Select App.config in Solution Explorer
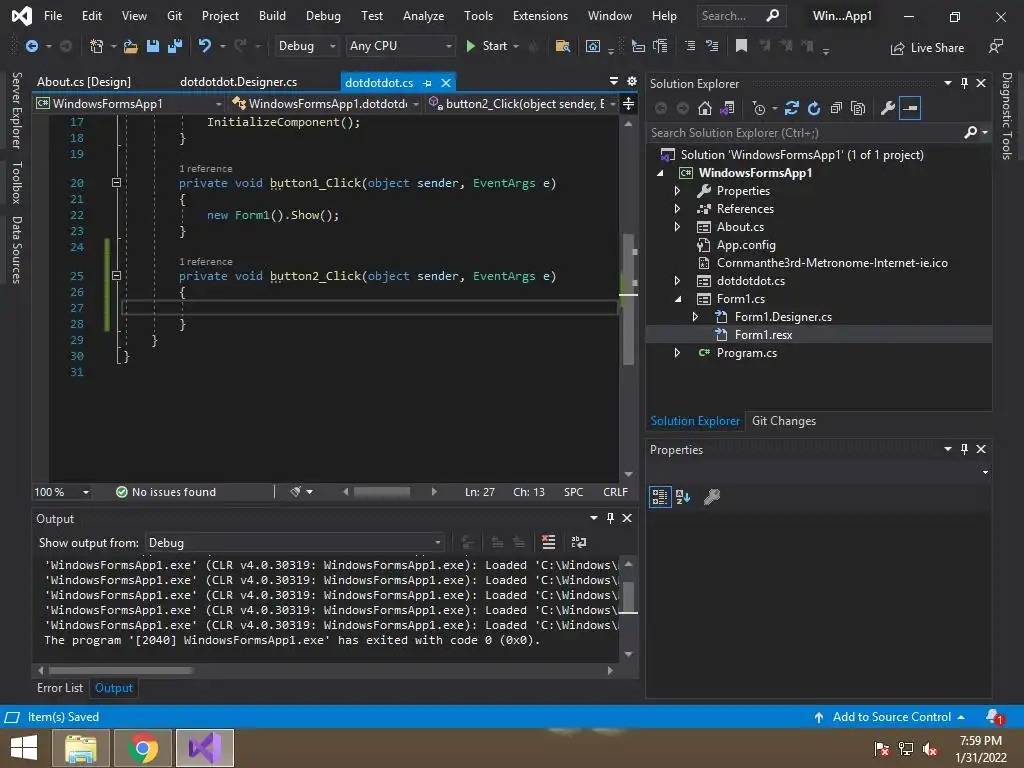 click(746, 245)
